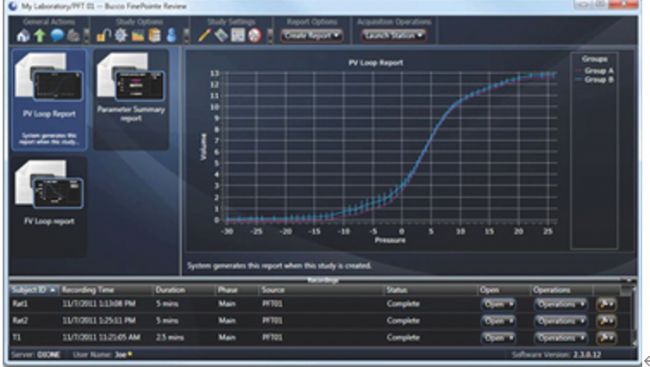Open the blue speech bubble icon
Viewport: 650px width, 367px height.
click(57, 36)
